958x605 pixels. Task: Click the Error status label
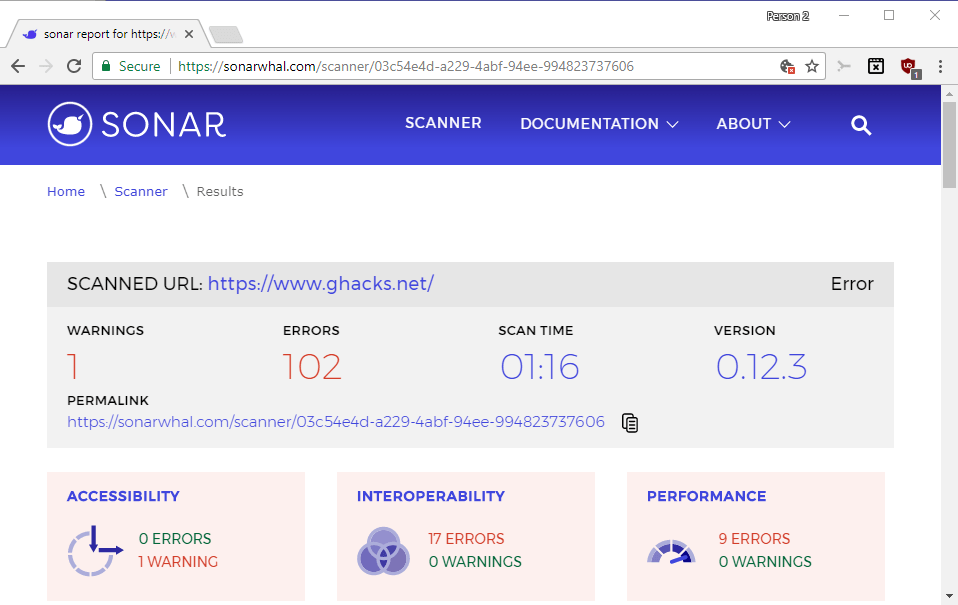pos(852,284)
